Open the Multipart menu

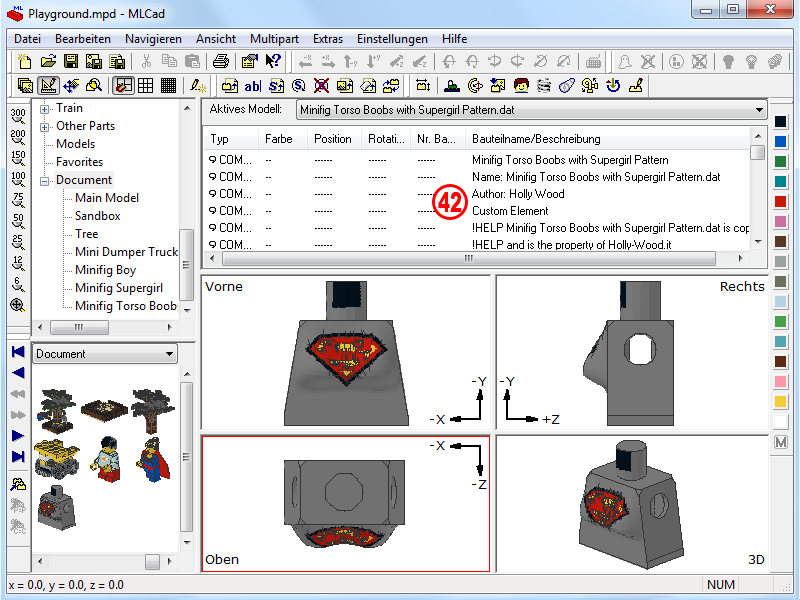pos(274,39)
